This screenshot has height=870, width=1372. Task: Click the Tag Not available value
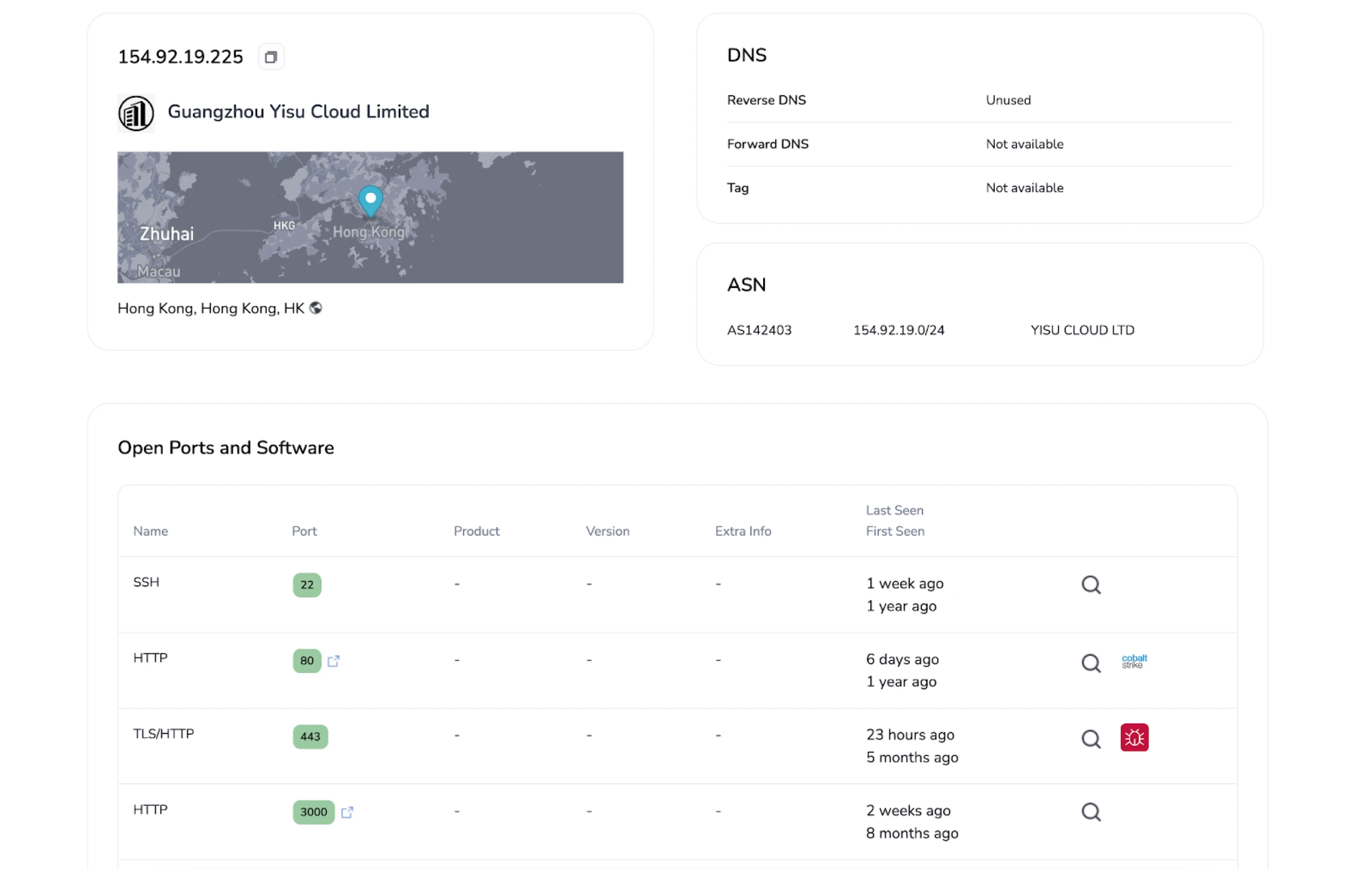[x=1024, y=188]
